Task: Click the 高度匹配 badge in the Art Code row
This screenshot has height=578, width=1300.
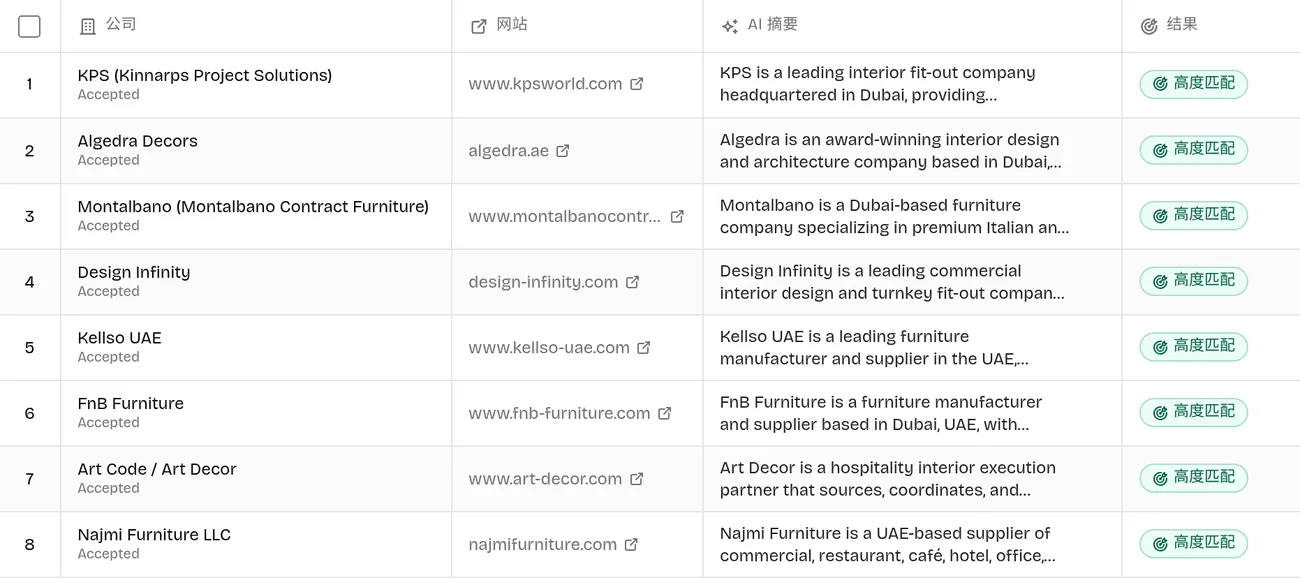Action: (x=1194, y=478)
